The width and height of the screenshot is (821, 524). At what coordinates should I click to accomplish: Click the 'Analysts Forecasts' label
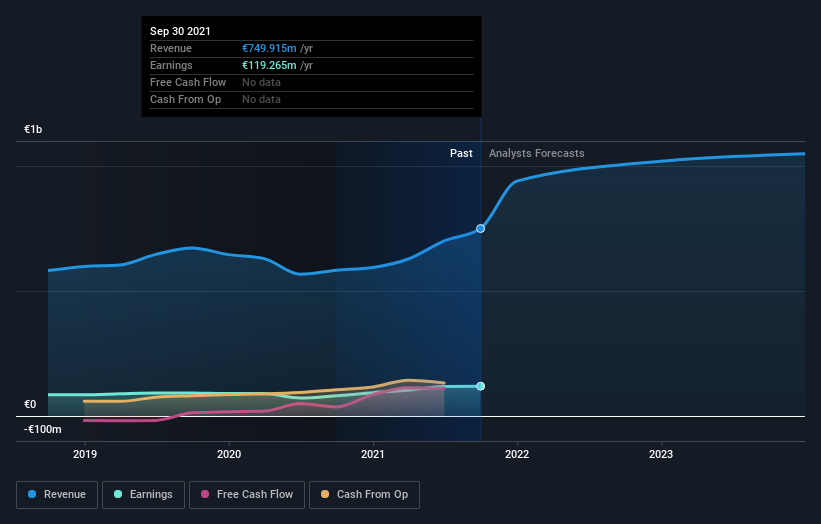pyautogui.click(x=537, y=153)
